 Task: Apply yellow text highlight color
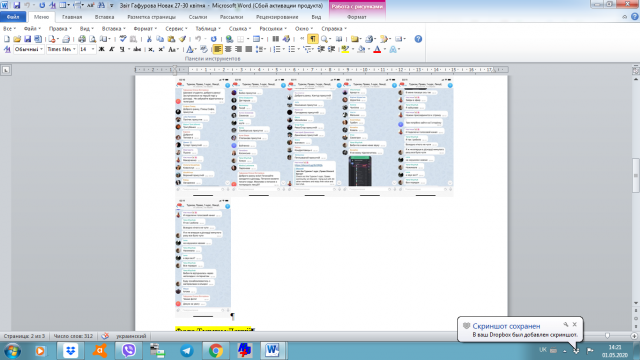coord(345,49)
